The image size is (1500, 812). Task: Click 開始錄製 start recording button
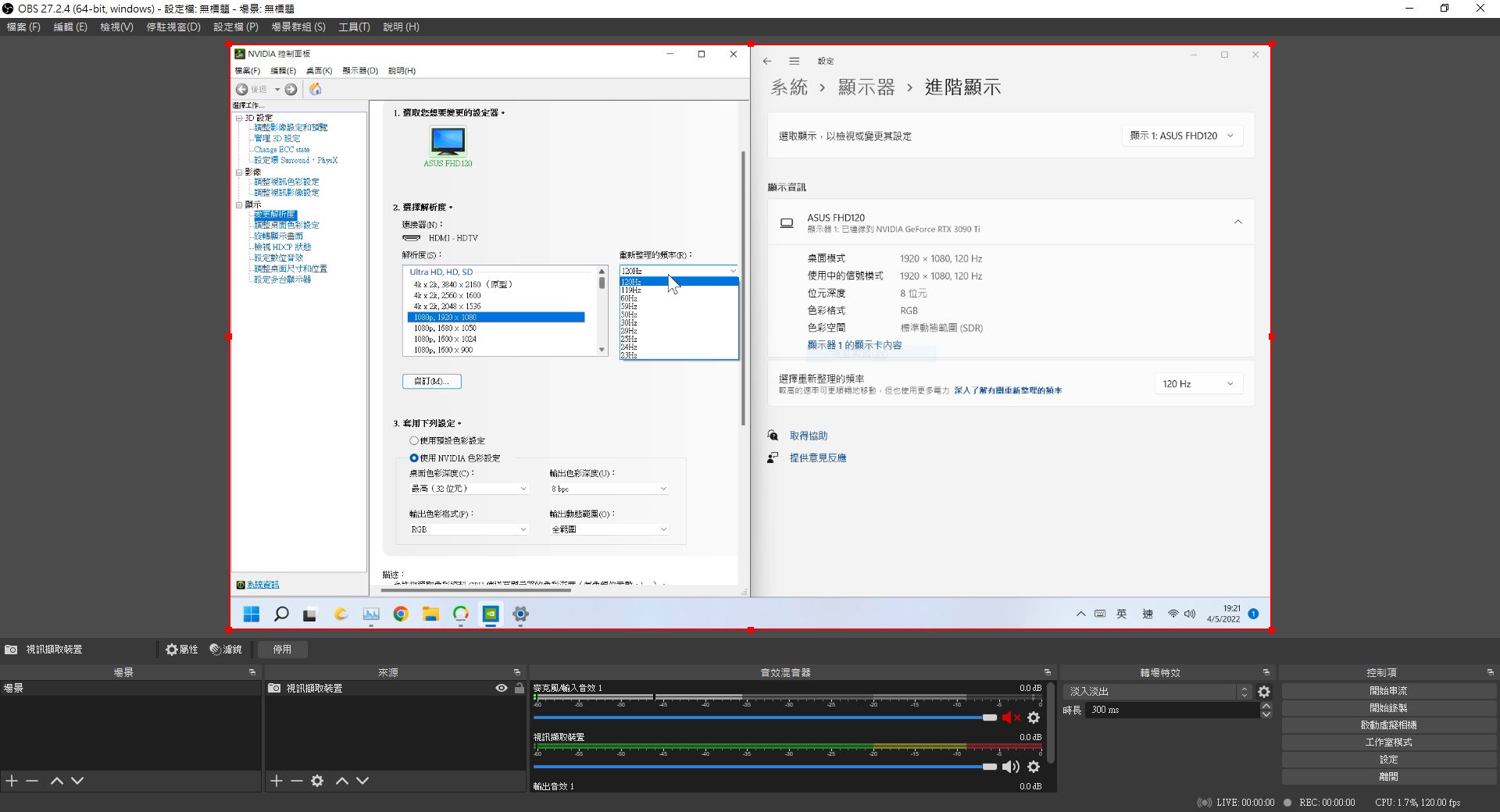(x=1388, y=708)
